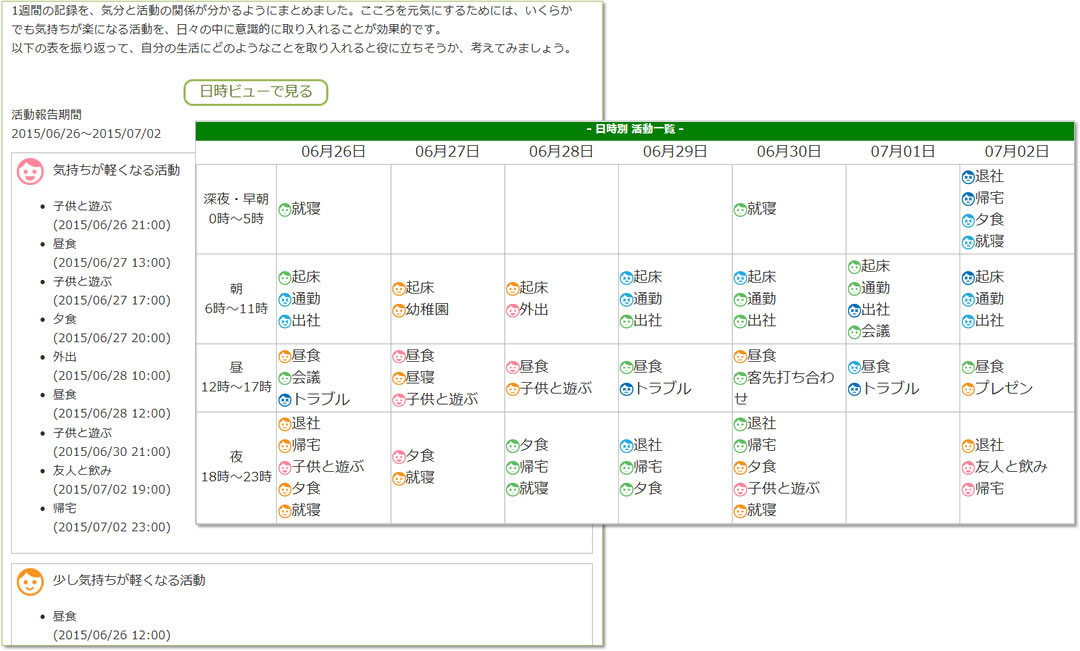1080x651 pixels.
Task: Click the face icon of 出社 on 06月29日
Action: 626,321
